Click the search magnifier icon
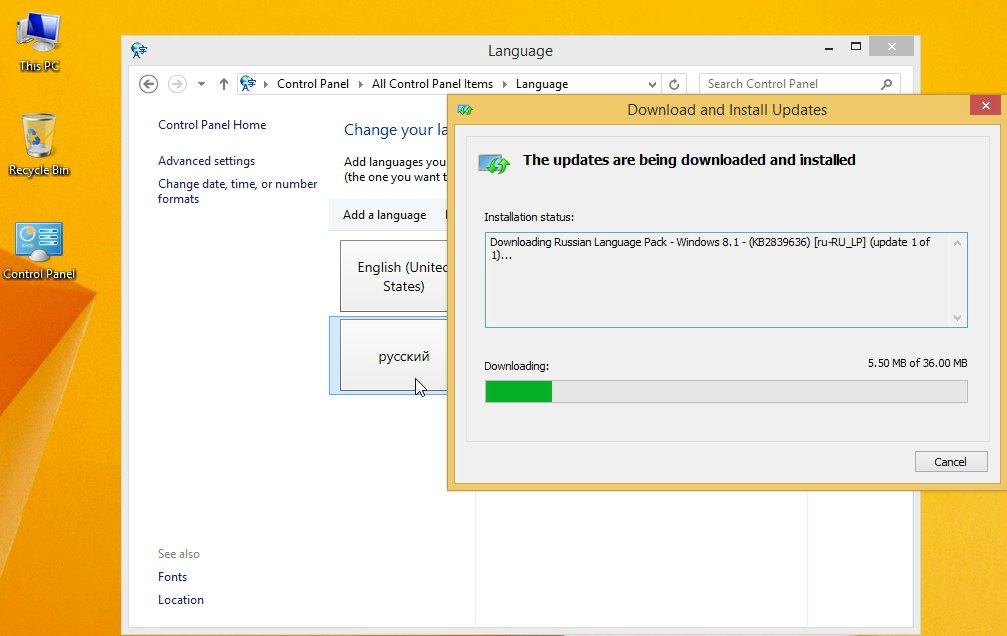Screen dimensions: 1007x636 [886, 84]
